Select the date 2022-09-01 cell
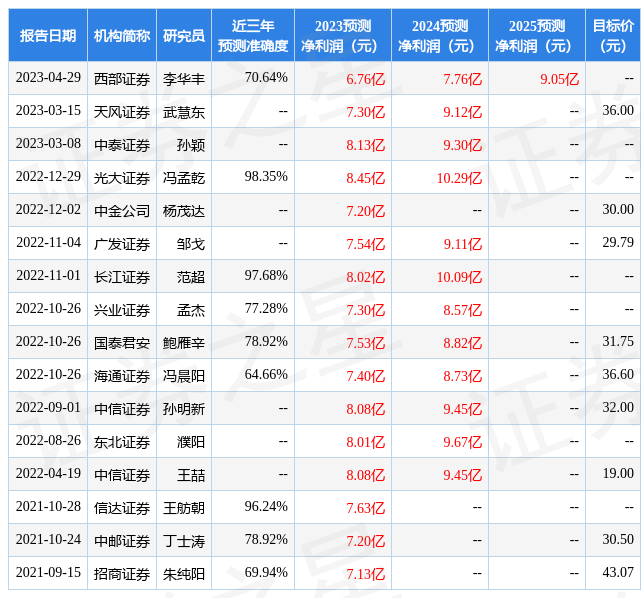Viewport: 641px width, 598px height. coord(48,408)
